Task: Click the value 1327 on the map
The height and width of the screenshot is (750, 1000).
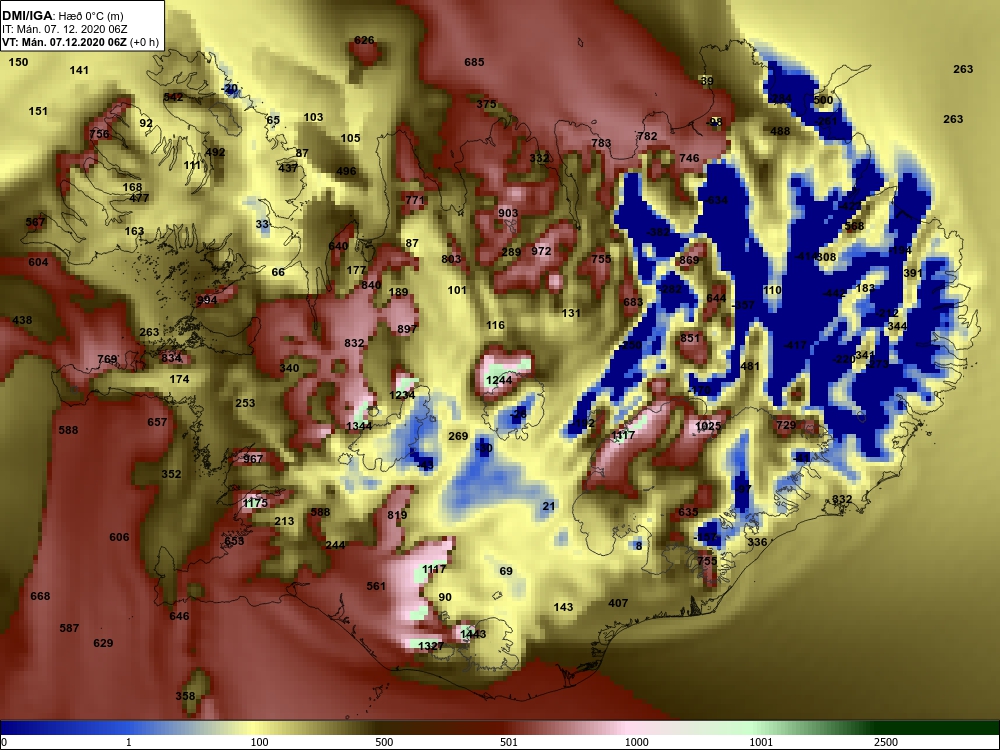Action: (x=430, y=646)
